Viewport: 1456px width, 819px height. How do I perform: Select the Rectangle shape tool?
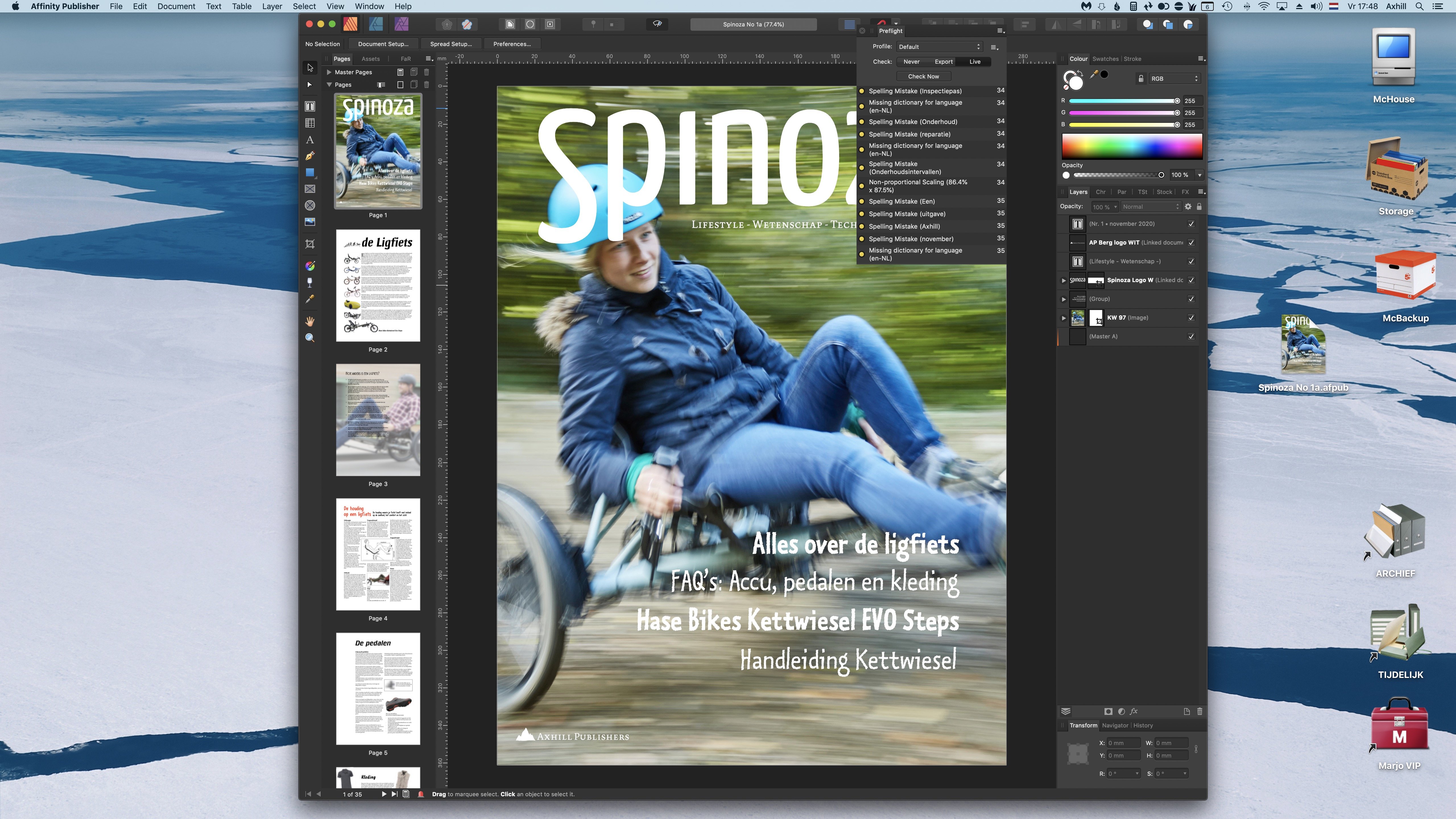310,172
